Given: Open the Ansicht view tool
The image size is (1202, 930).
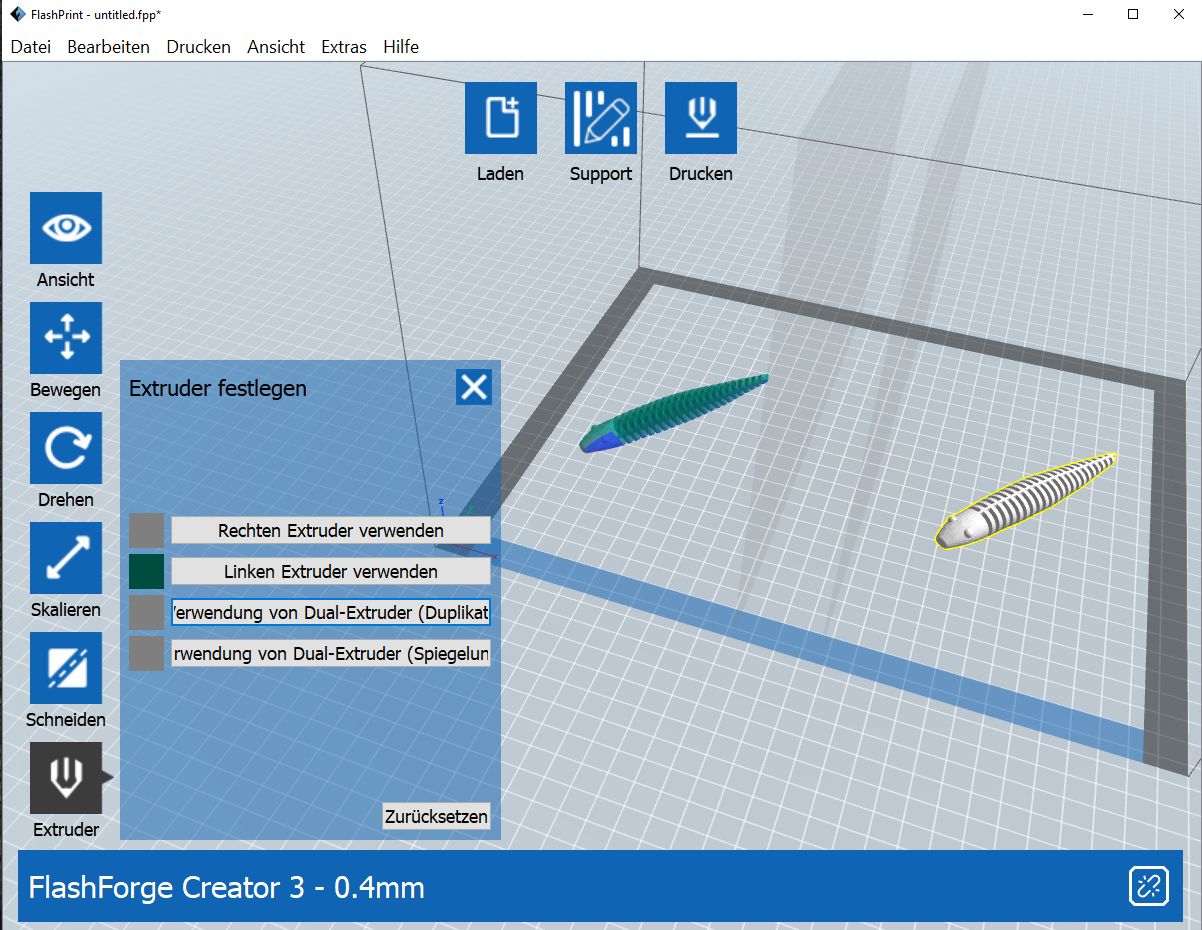Looking at the screenshot, I should click(66, 228).
